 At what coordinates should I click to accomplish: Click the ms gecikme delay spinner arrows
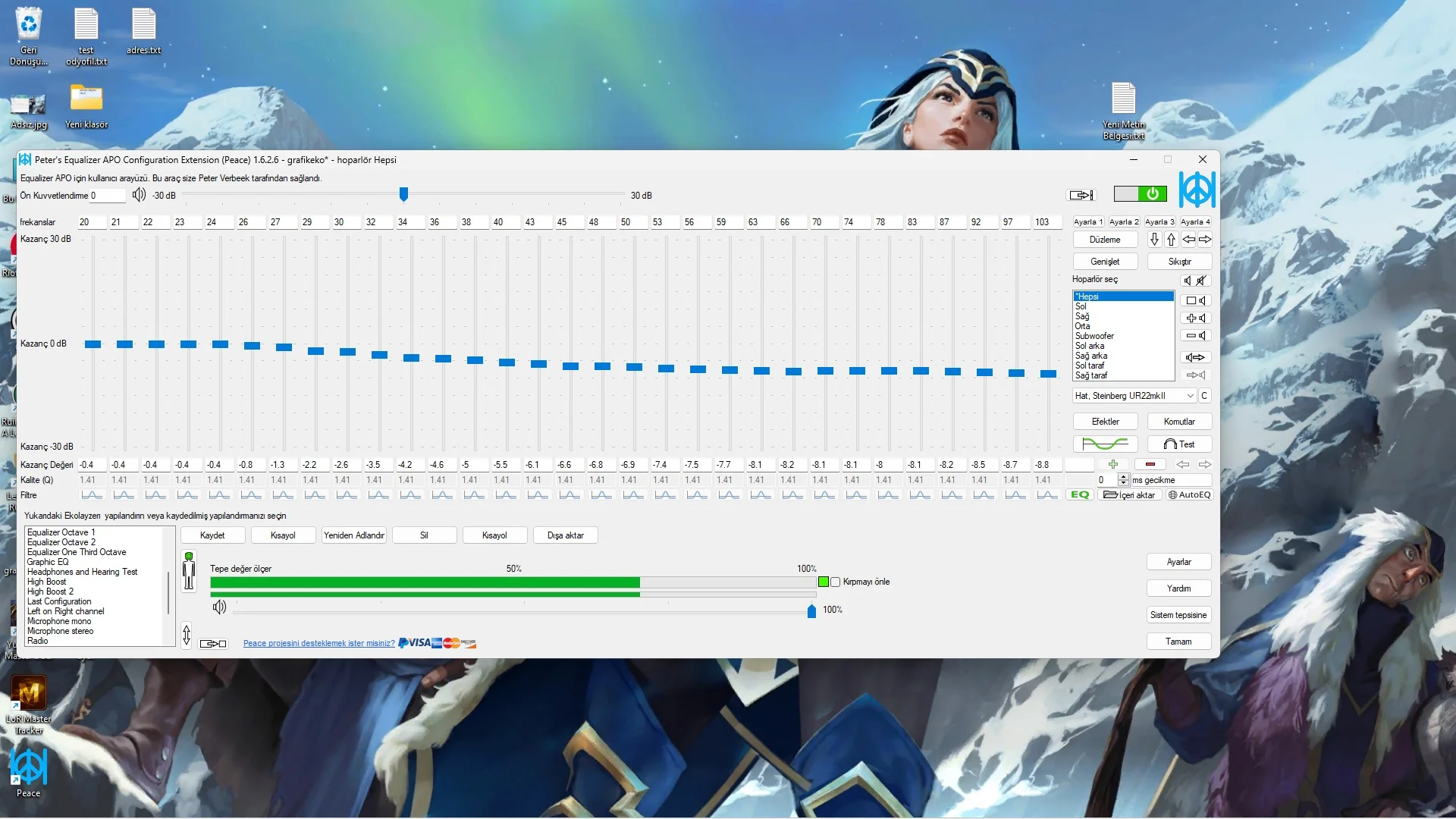[x=1124, y=480]
